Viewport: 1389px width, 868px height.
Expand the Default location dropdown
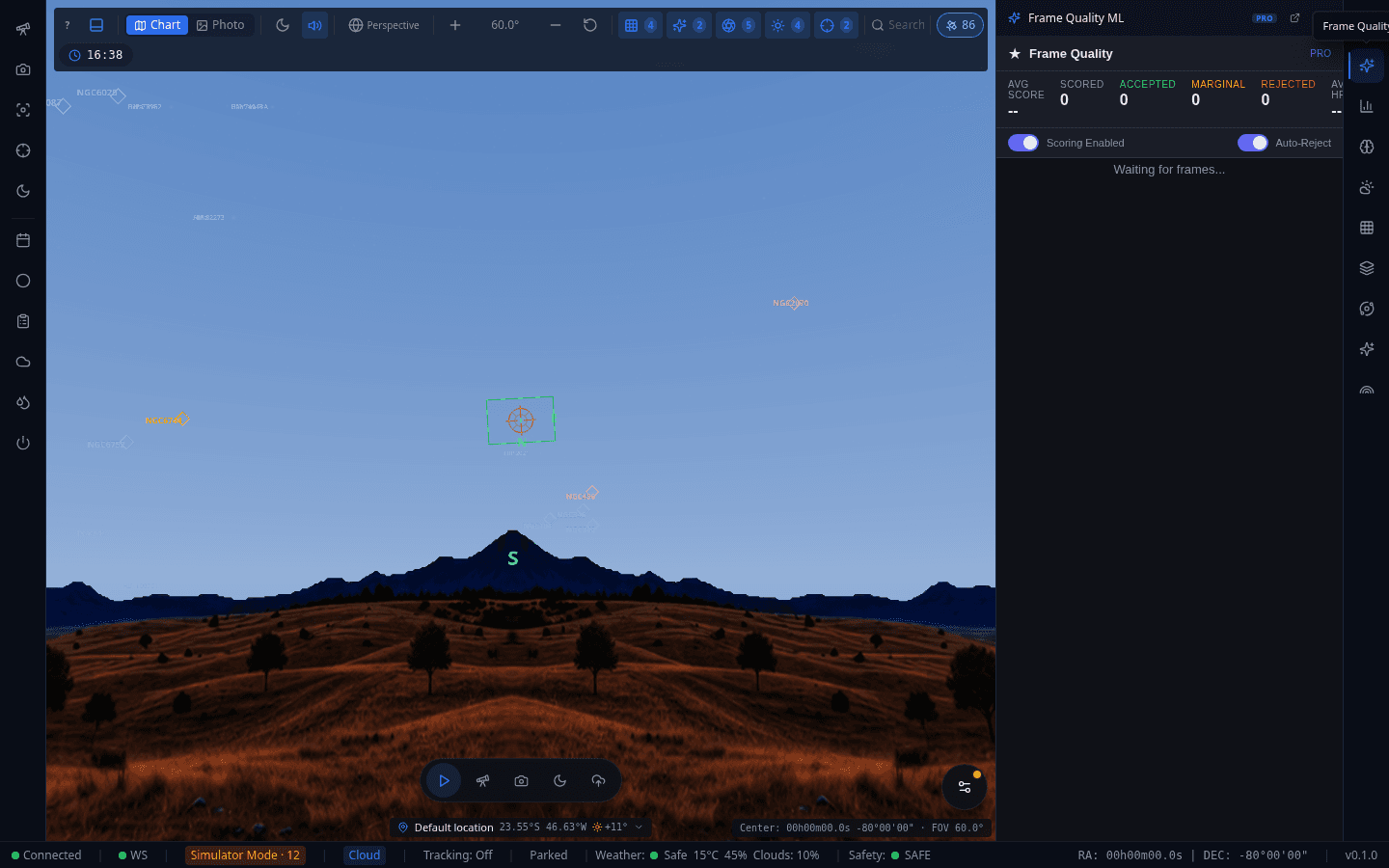[x=520, y=827]
